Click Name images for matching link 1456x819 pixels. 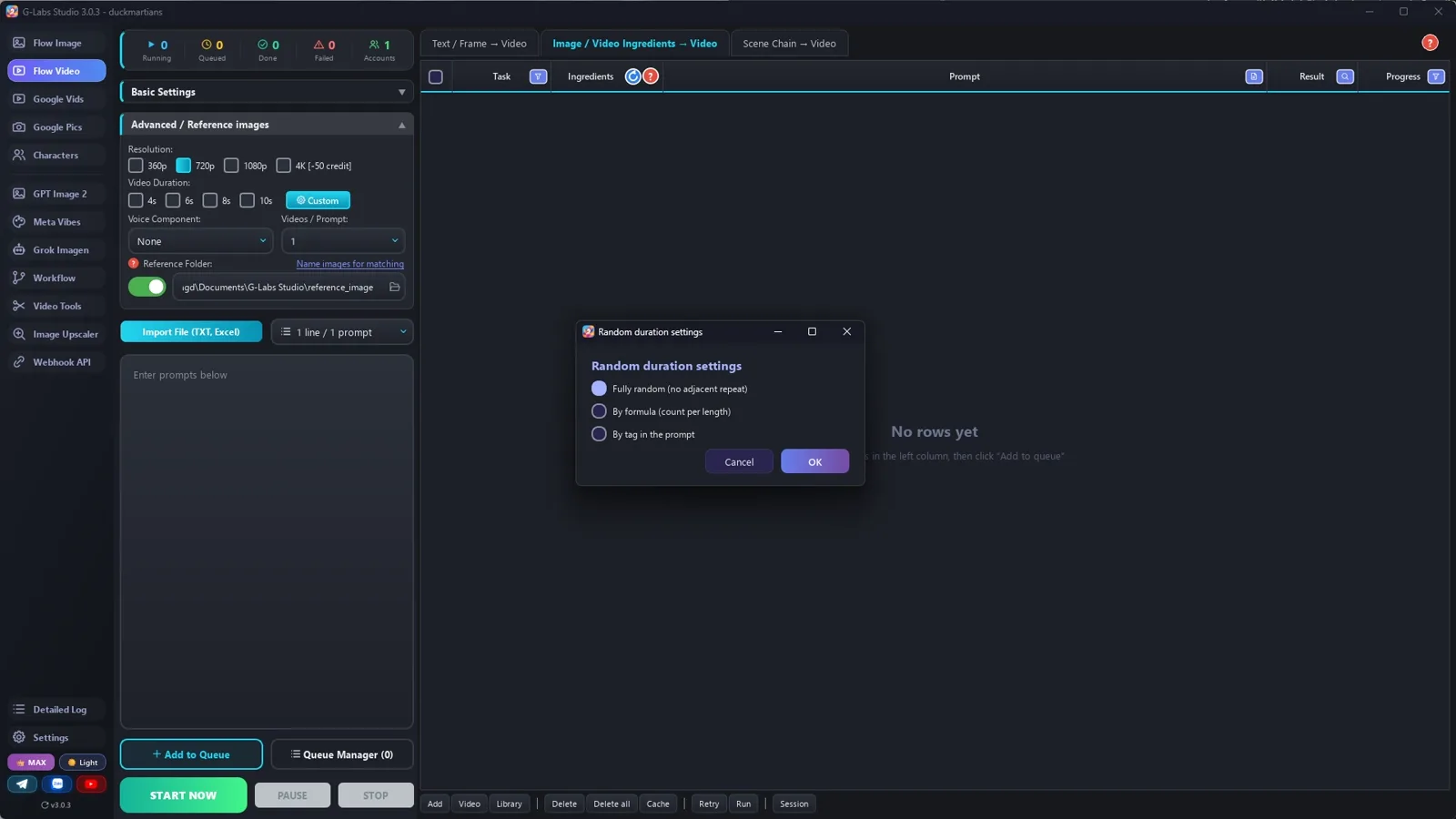click(x=350, y=264)
